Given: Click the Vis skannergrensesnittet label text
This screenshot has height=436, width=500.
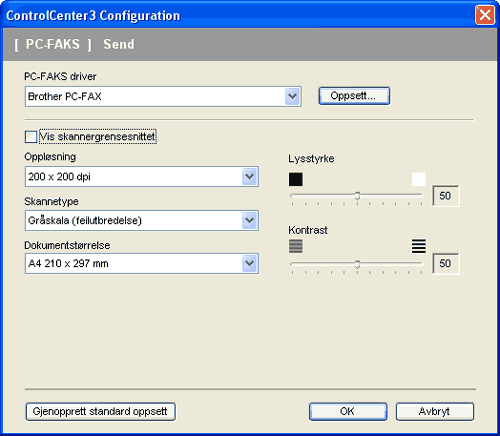Looking at the screenshot, I should tap(98, 137).
